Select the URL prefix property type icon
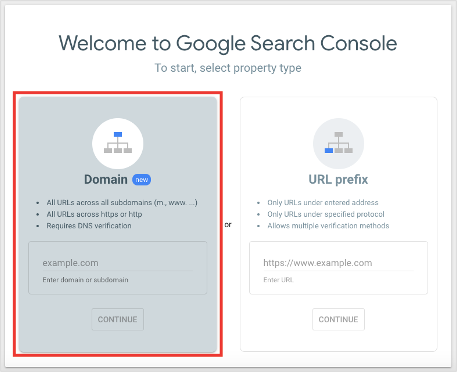This screenshot has width=457, height=372. (x=338, y=143)
